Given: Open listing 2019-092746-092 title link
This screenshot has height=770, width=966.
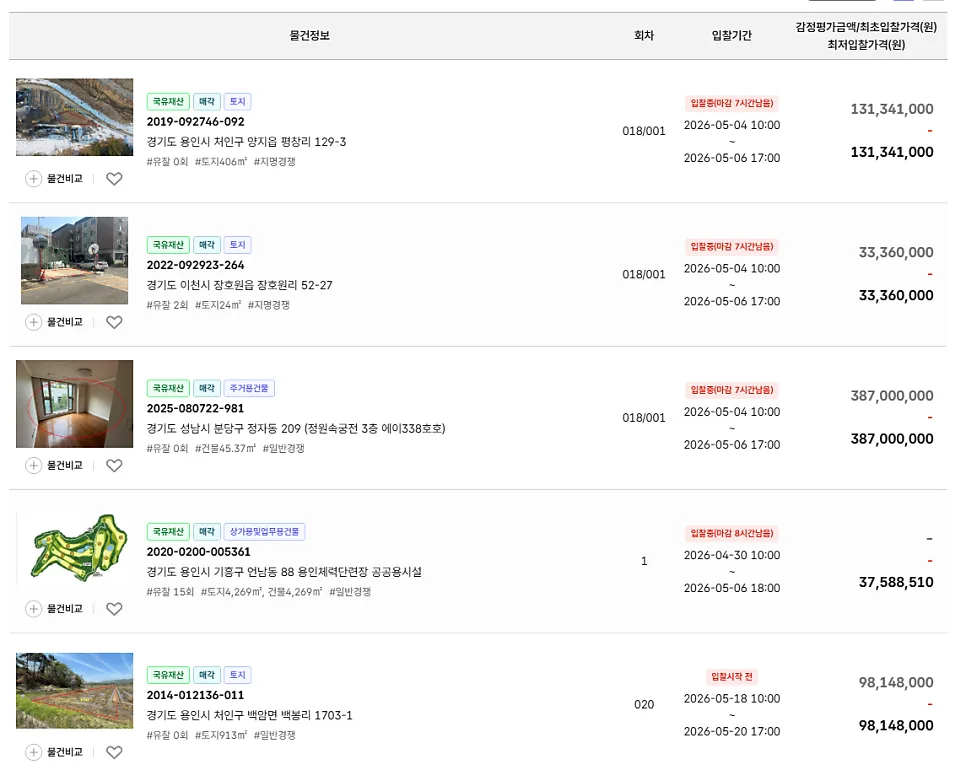Looking at the screenshot, I should (195, 122).
